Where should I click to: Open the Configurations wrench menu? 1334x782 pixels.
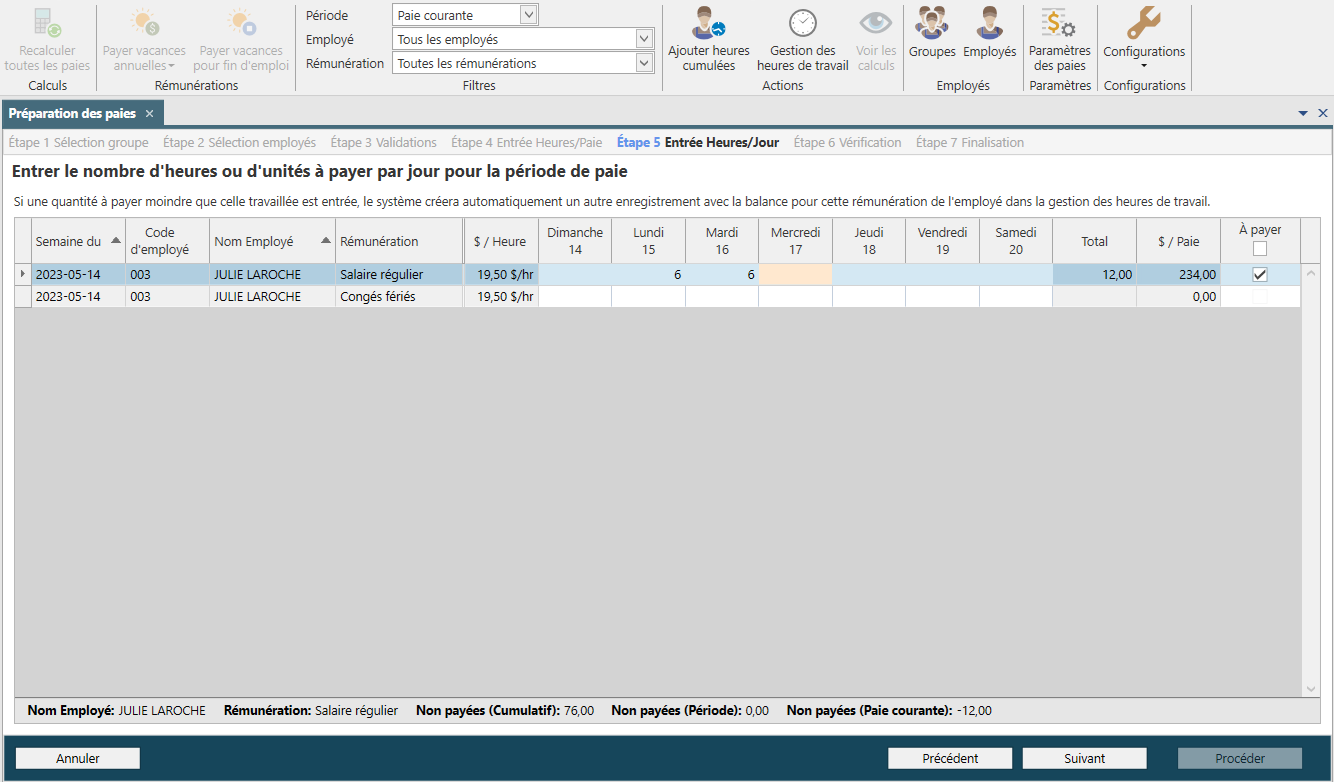coord(1144,40)
